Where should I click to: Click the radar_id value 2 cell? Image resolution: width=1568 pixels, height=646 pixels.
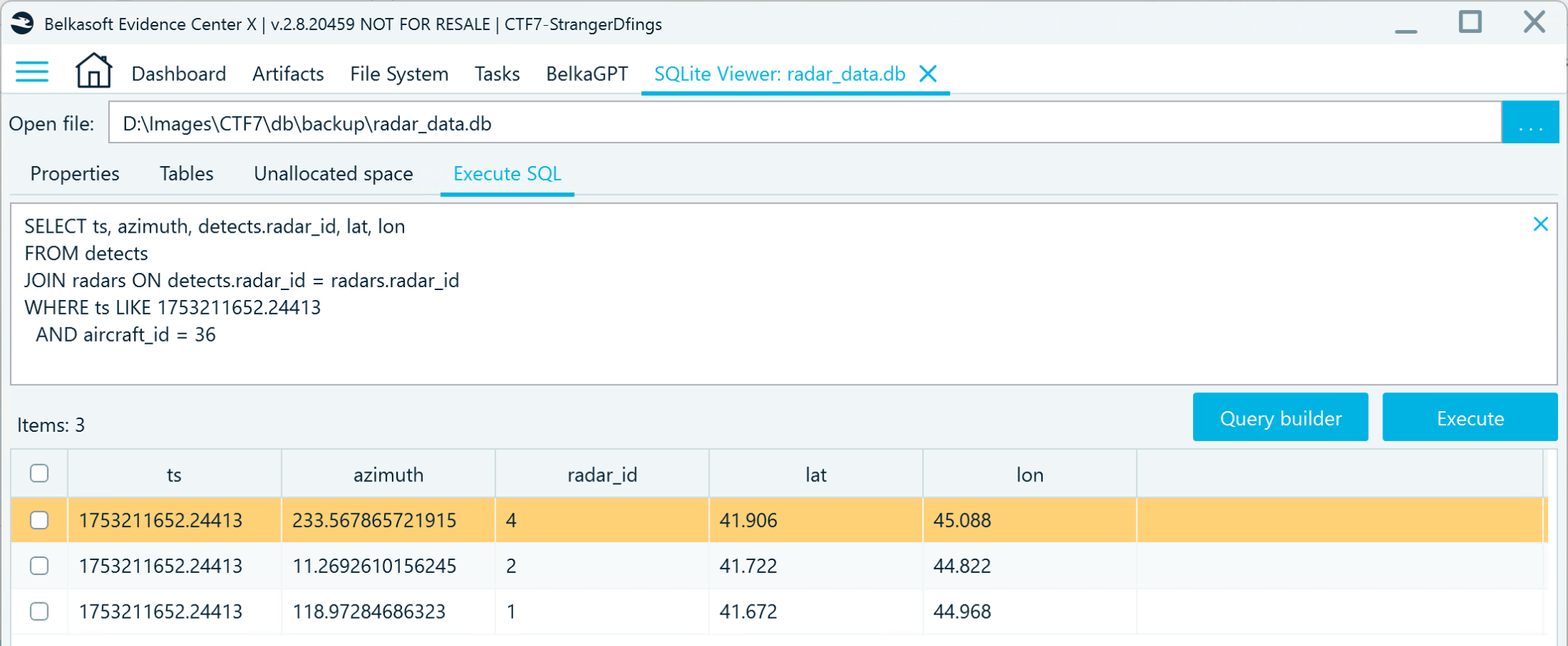click(x=602, y=566)
